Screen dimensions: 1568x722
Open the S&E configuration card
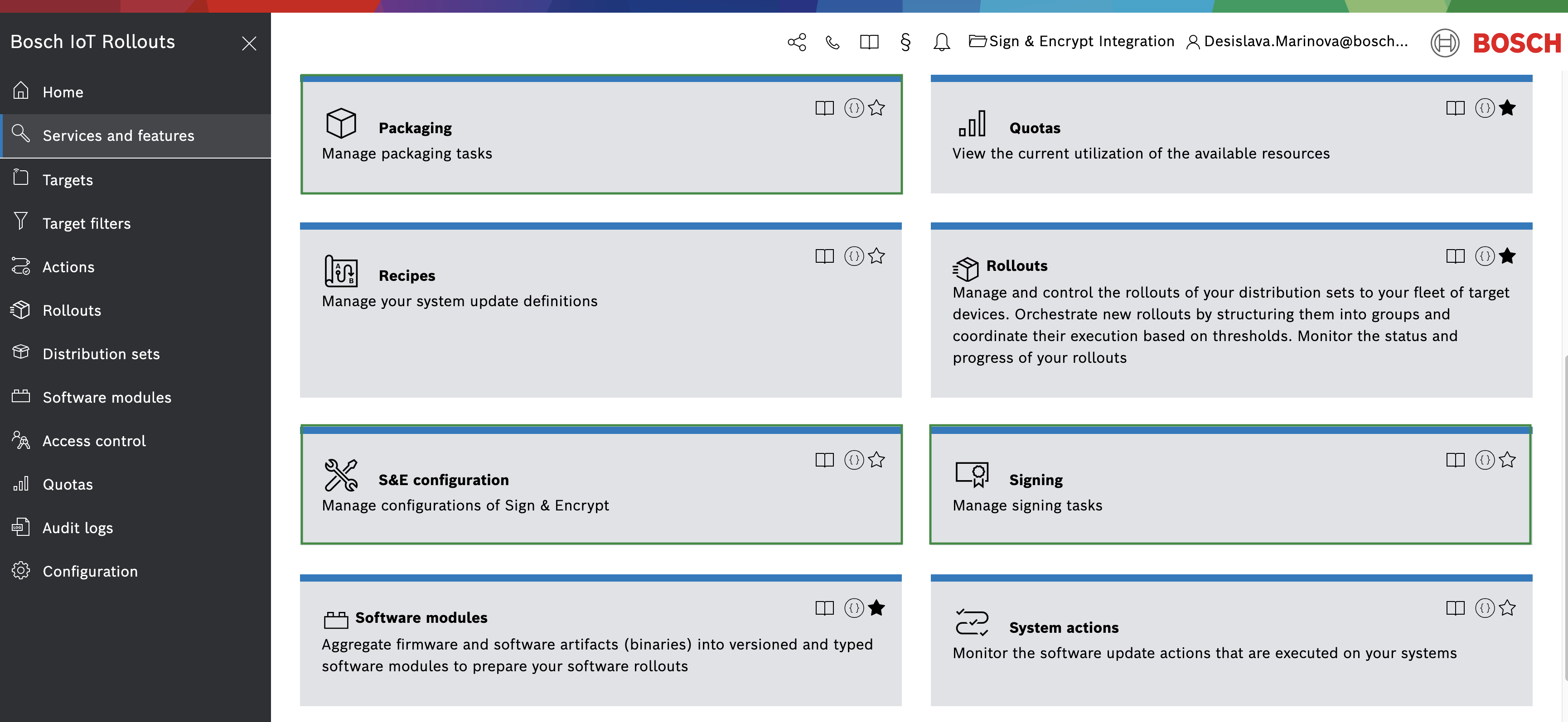point(601,485)
